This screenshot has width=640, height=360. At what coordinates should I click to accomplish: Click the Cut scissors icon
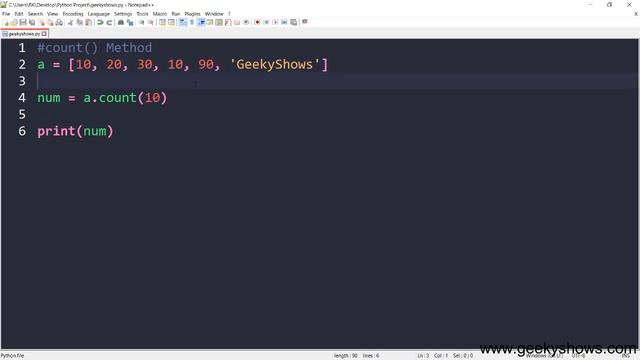click(x=71, y=22)
